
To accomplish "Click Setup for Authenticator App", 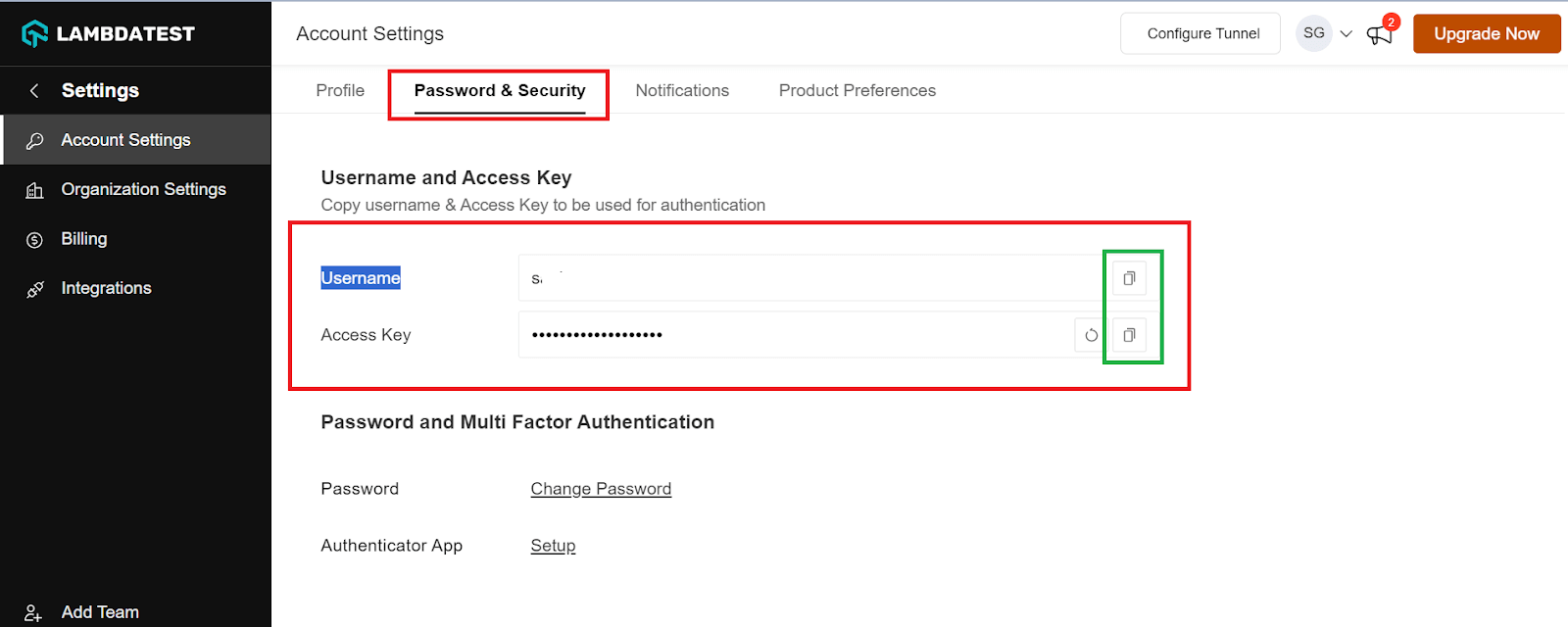I will click(553, 545).
